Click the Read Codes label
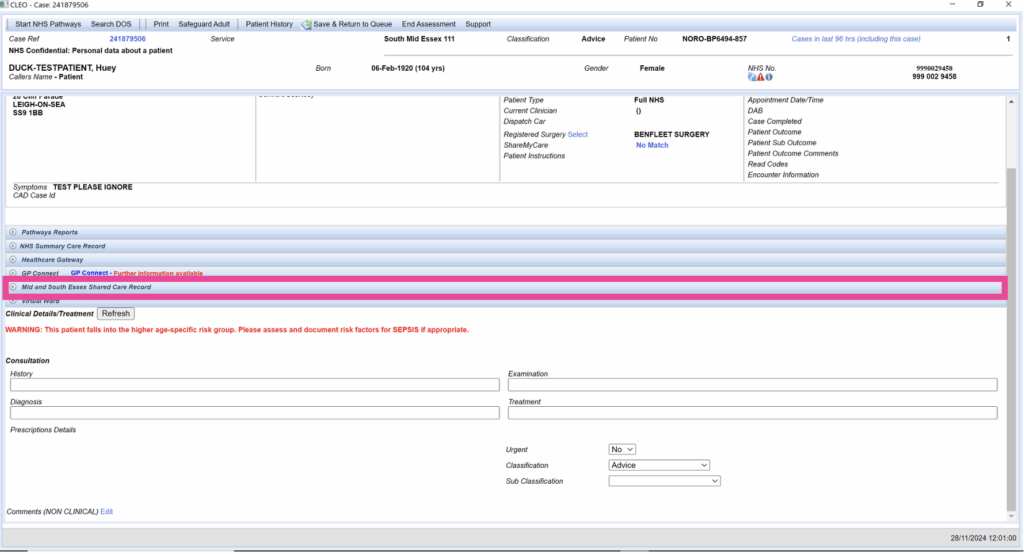The height and width of the screenshot is (554, 1024). pos(767,164)
